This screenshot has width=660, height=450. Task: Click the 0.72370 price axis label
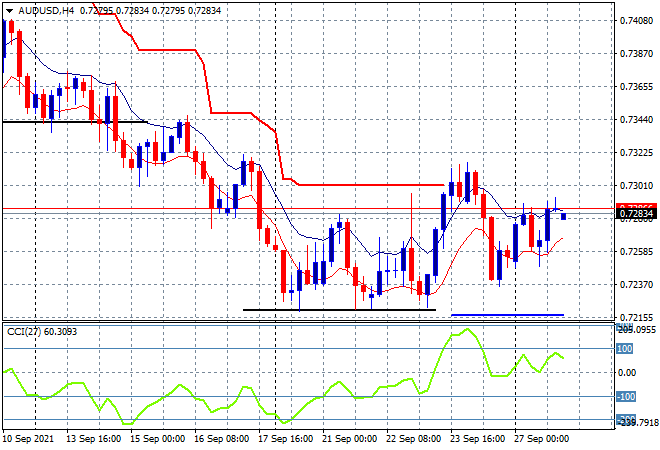[636, 285]
